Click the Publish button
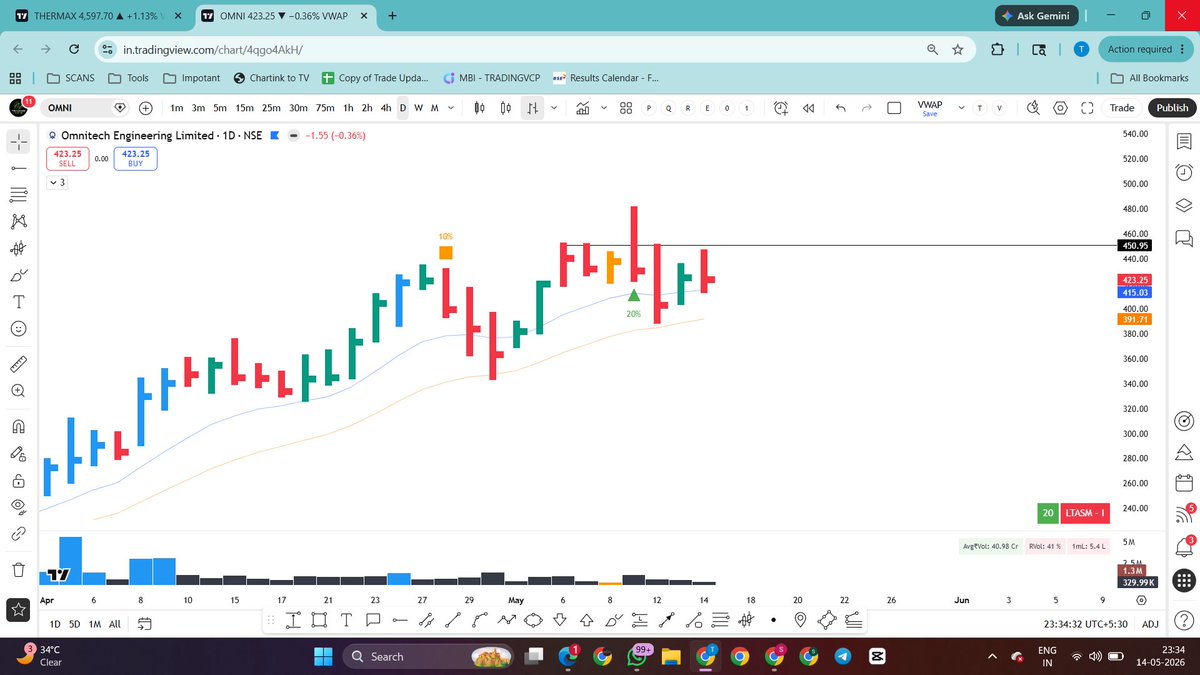 pyautogui.click(x=1172, y=108)
